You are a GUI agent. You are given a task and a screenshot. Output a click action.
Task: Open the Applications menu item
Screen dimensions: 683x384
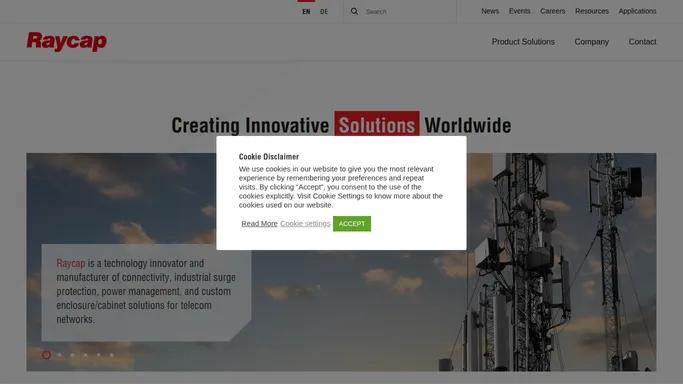(637, 11)
